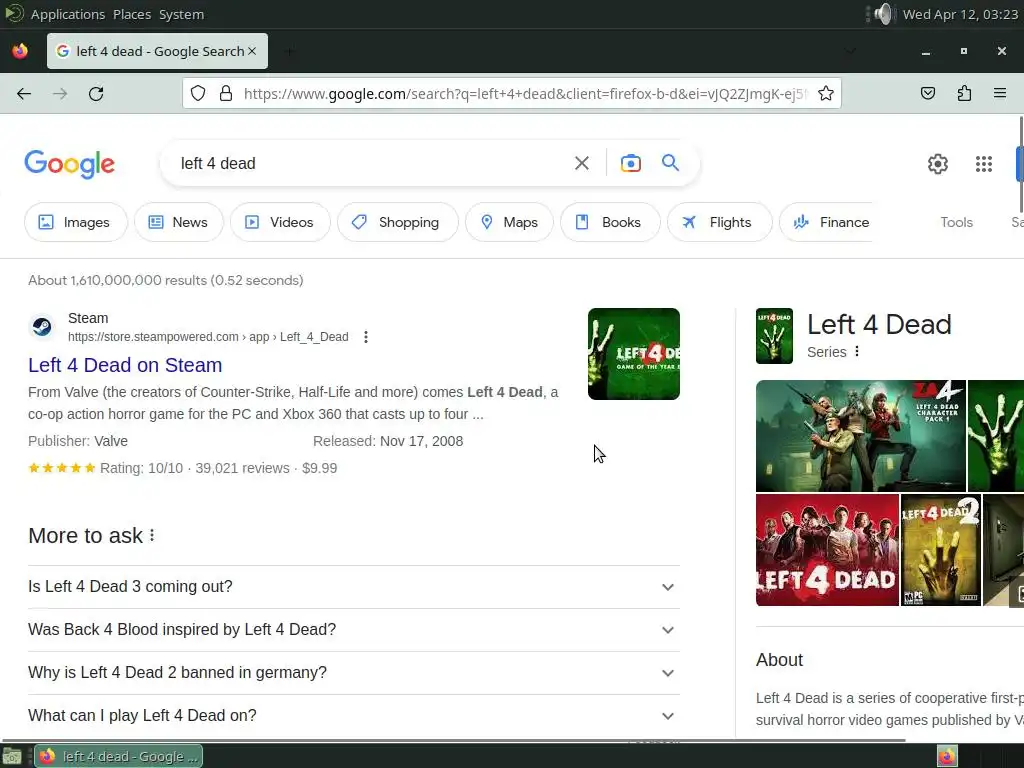1024x768 pixels.
Task: Open Maps results filter
Action: pyautogui.click(x=509, y=222)
